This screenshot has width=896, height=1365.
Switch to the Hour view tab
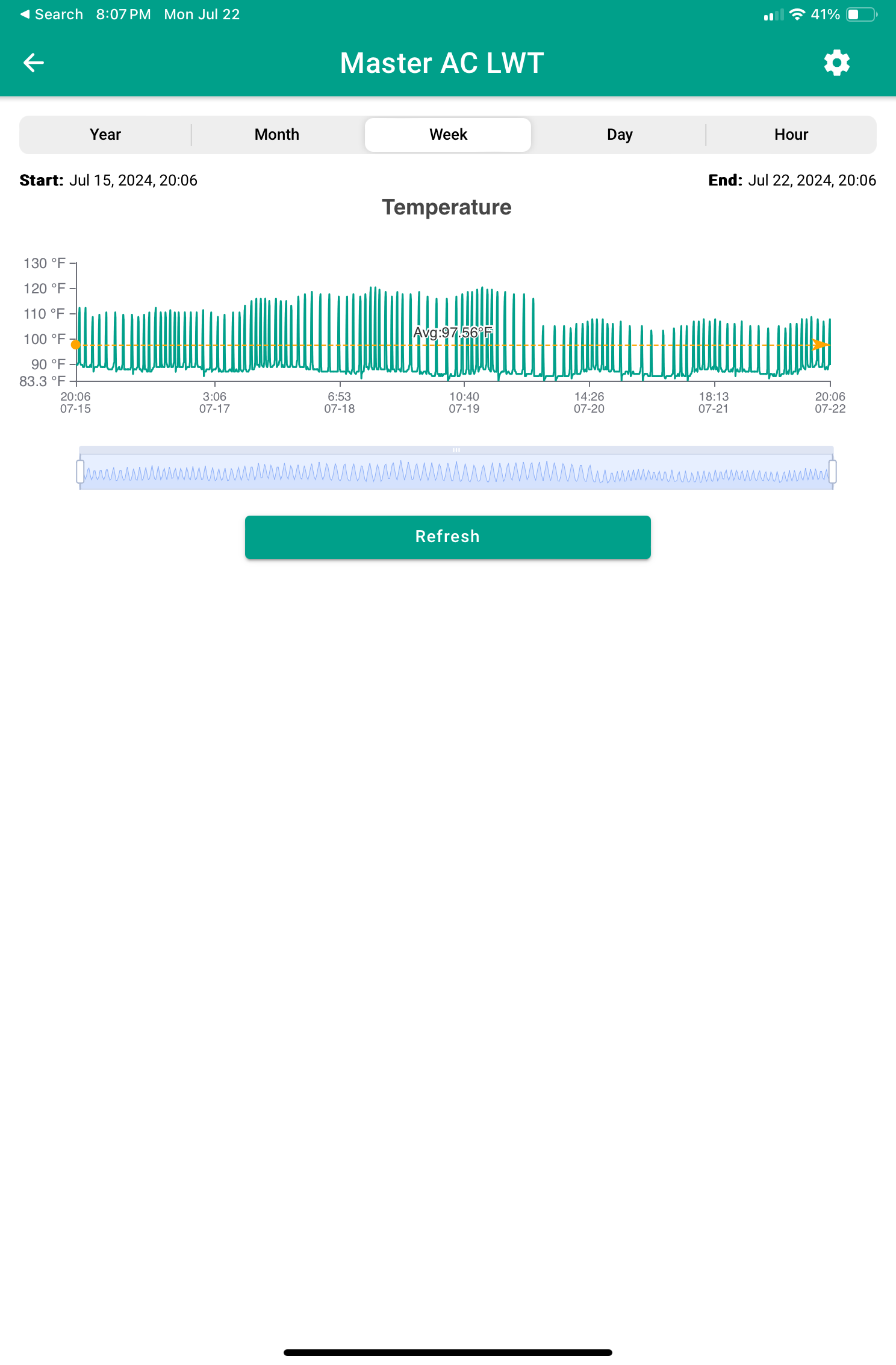click(x=791, y=134)
